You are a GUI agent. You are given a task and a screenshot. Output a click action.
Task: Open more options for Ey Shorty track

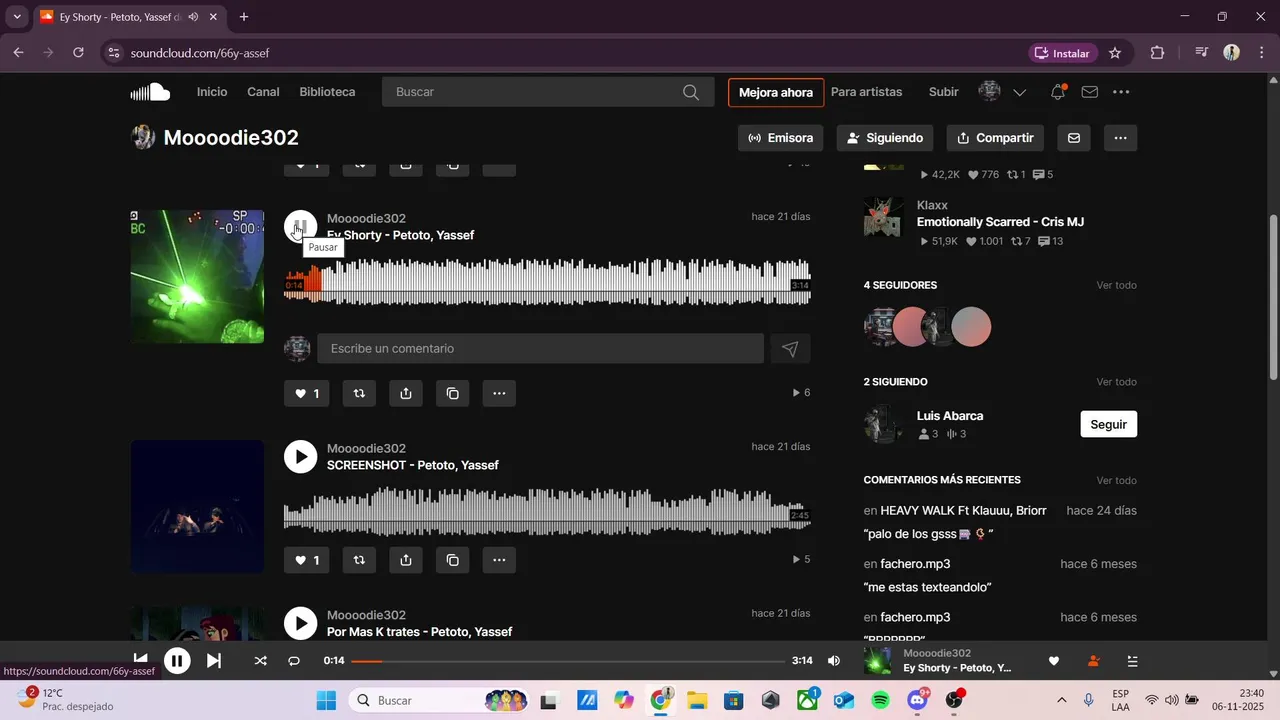(499, 393)
